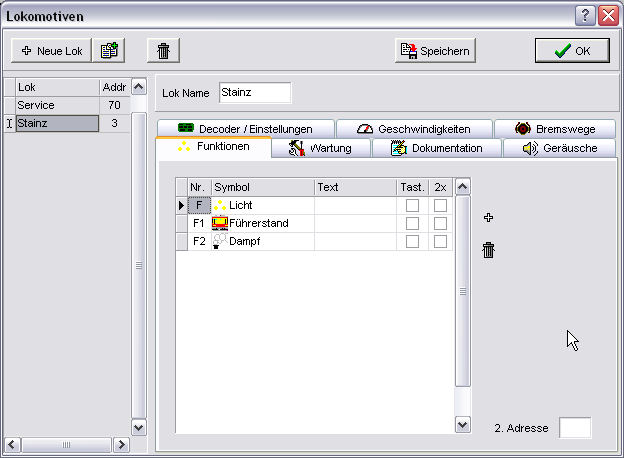This screenshot has width=624, height=458.
Task: Click the copy locomotive icon
Action: [109, 51]
